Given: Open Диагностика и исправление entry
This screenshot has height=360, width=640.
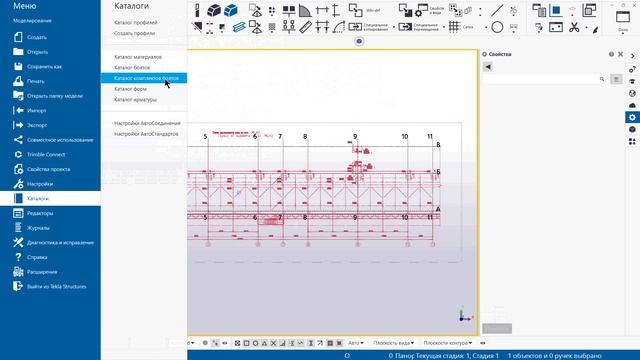Looking at the screenshot, I should pyautogui.click(x=50, y=243).
